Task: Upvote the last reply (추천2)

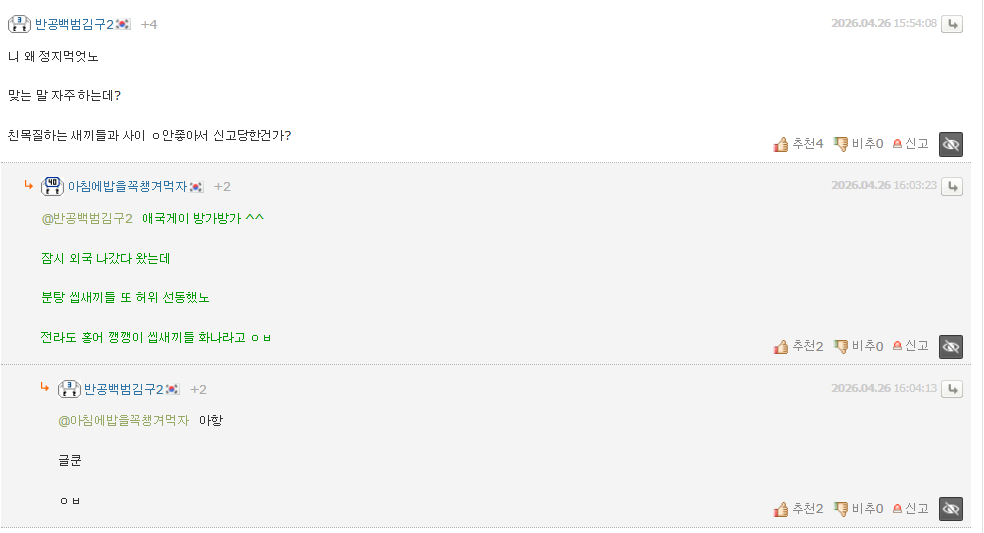Action: (x=798, y=509)
